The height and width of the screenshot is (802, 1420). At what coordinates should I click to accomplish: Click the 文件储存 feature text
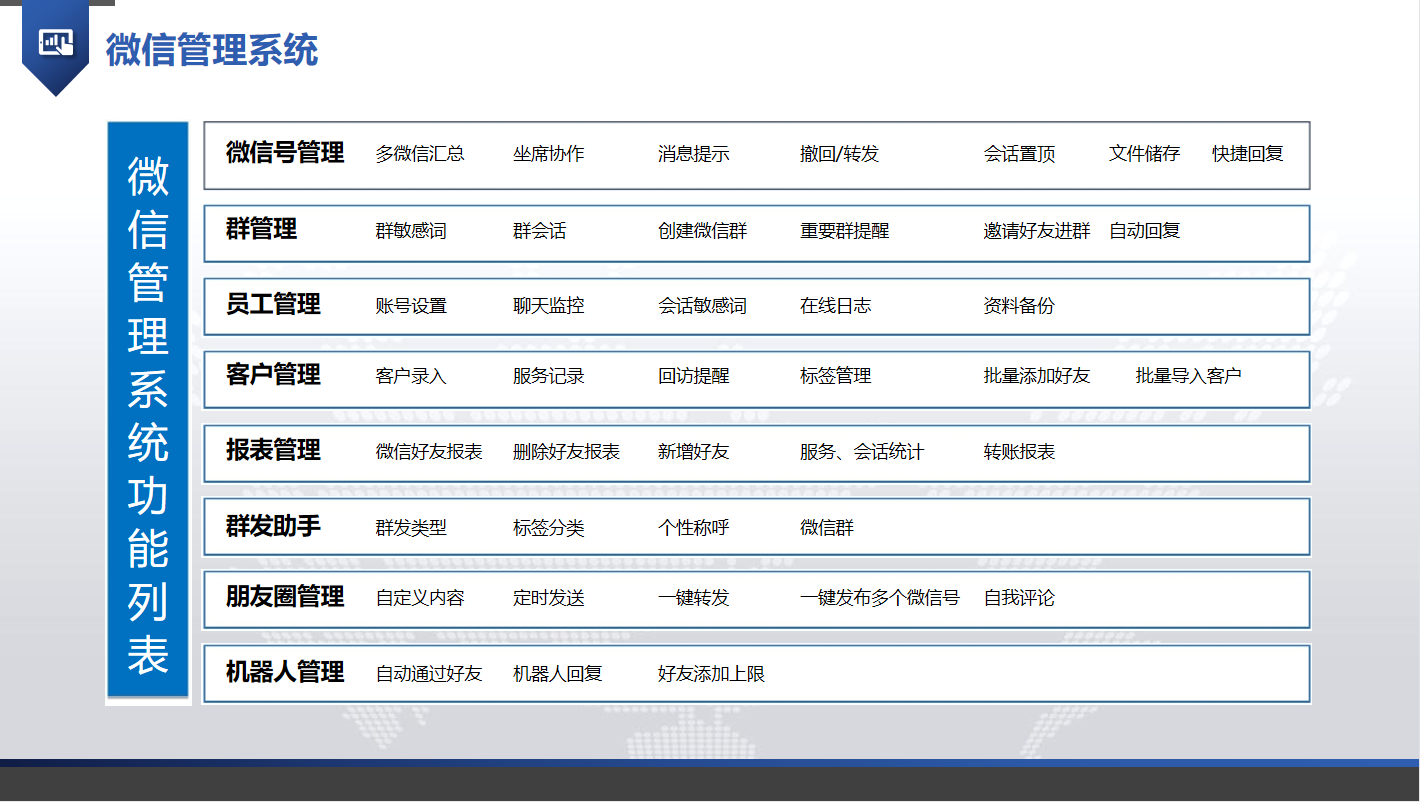(1144, 154)
